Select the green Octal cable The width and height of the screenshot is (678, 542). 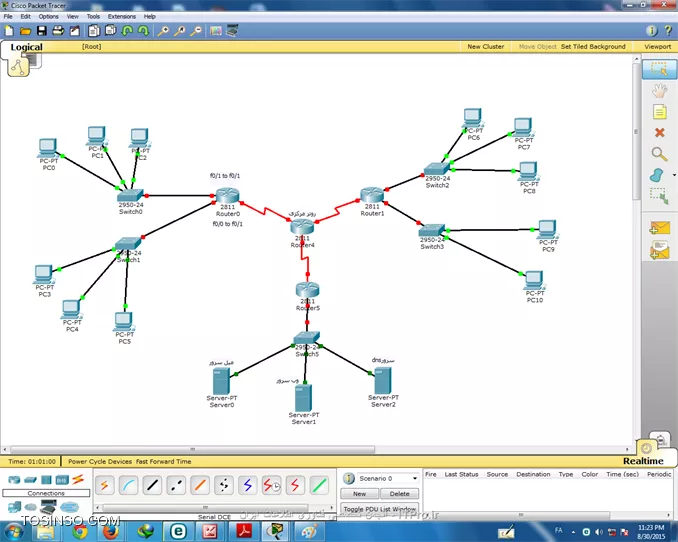pyautogui.click(x=319, y=485)
